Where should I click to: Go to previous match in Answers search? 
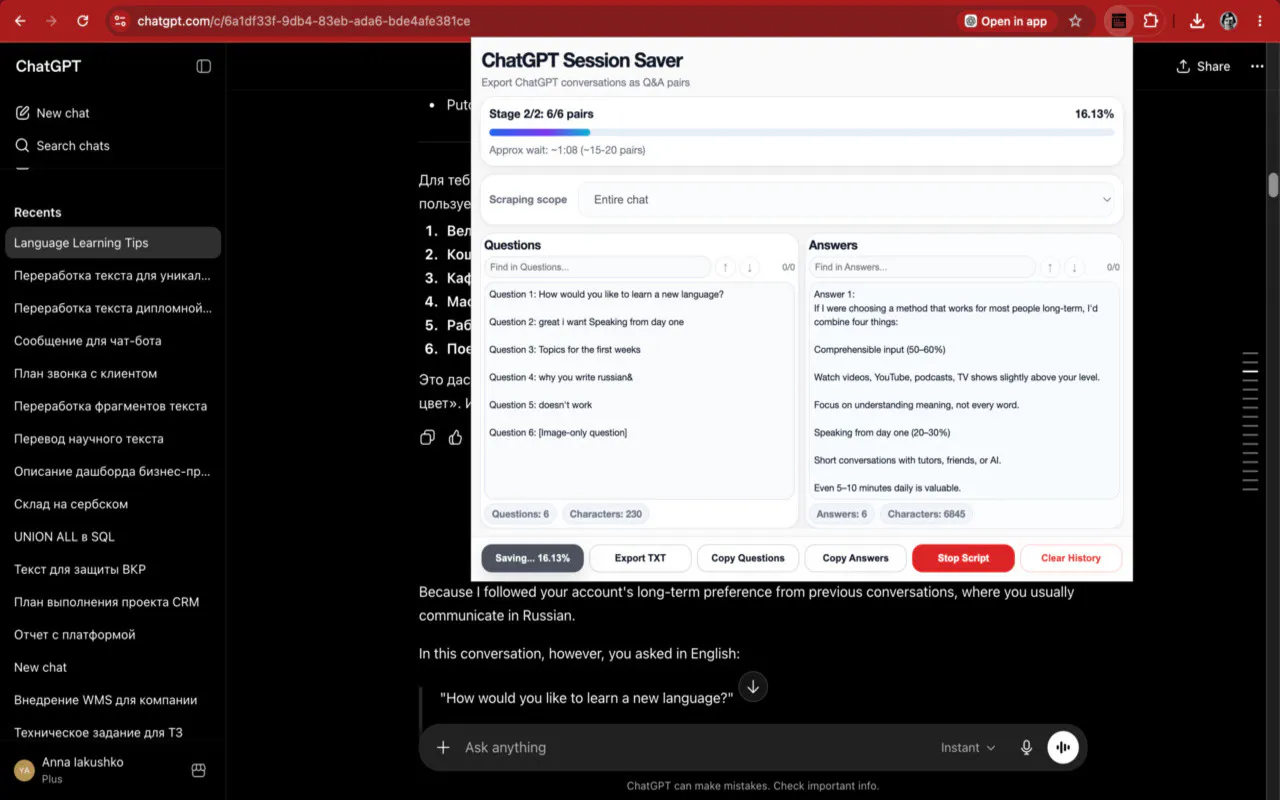pyautogui.click(x=1049, y=267)
